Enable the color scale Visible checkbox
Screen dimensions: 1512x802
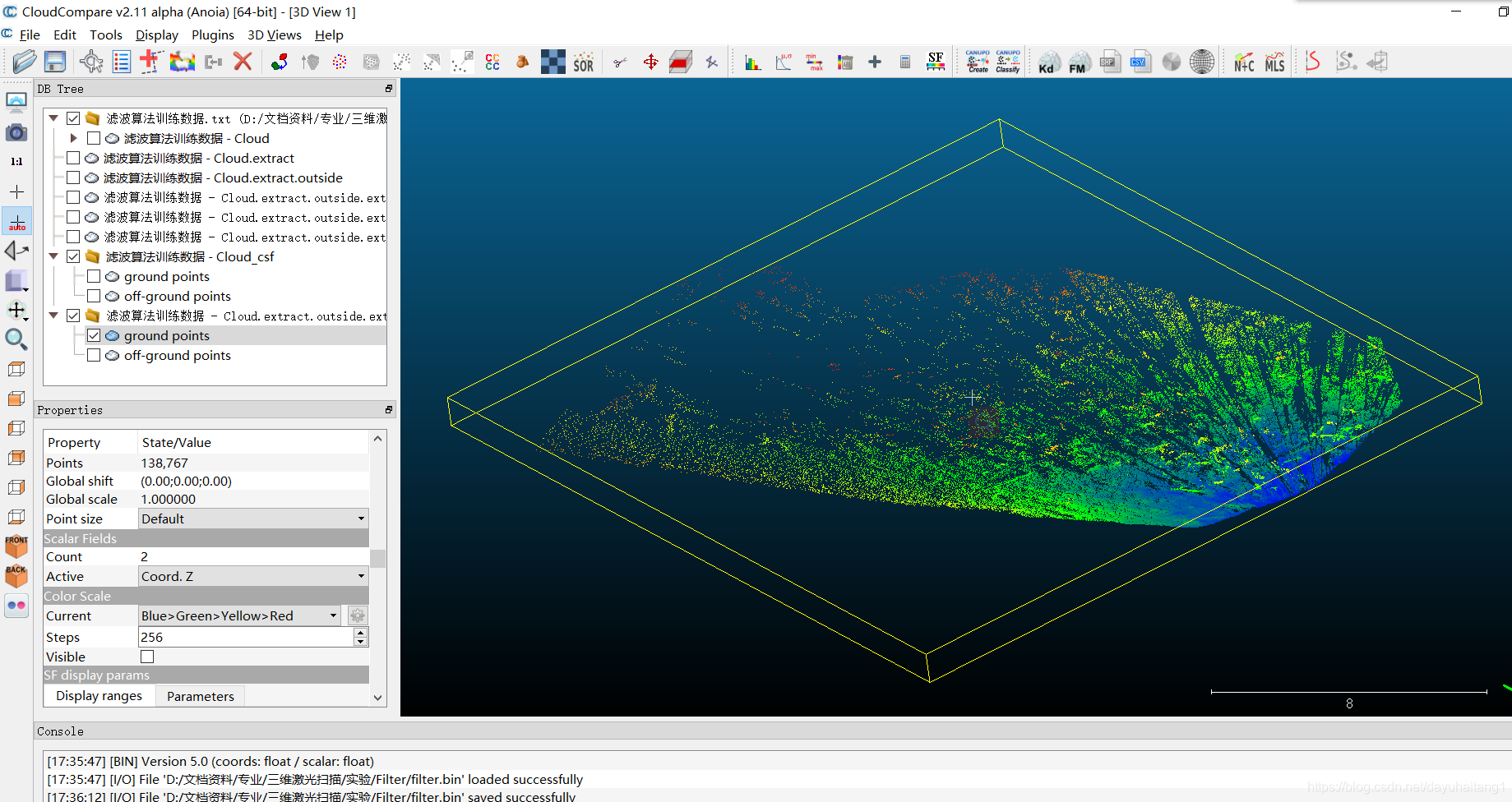(x=147, y=657)
